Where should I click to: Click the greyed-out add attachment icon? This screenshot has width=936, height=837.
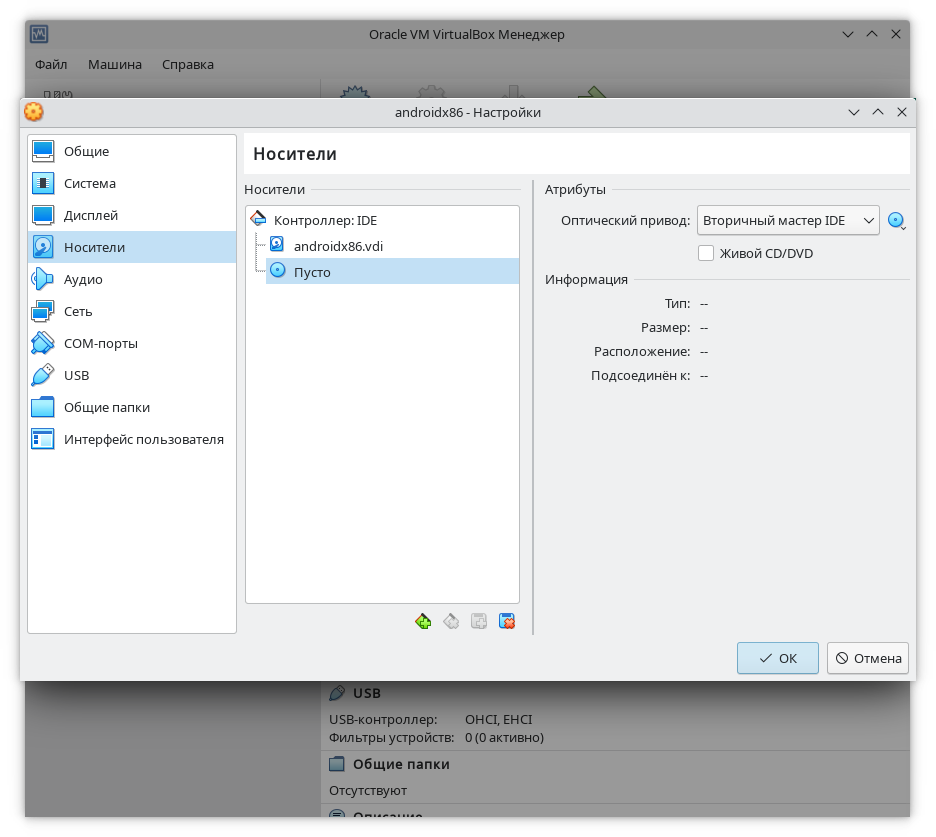479,621
